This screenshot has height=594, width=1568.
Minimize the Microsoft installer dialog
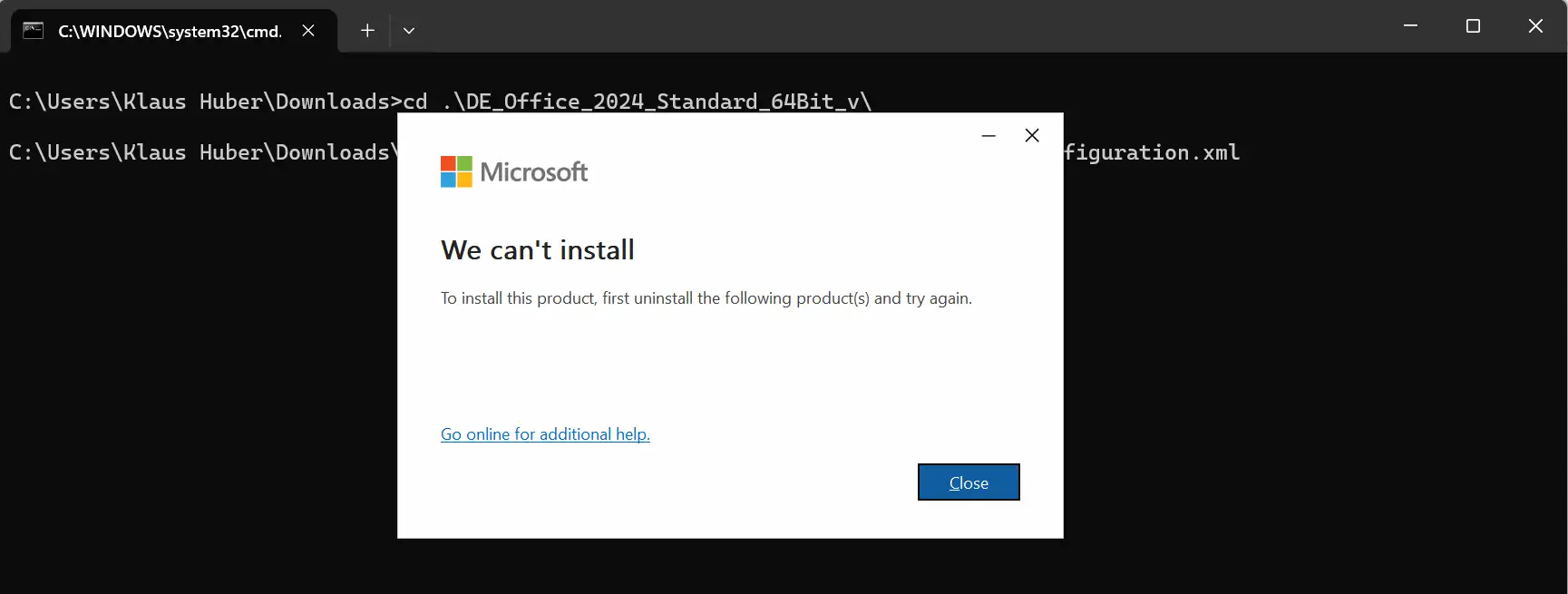[989, 136]
